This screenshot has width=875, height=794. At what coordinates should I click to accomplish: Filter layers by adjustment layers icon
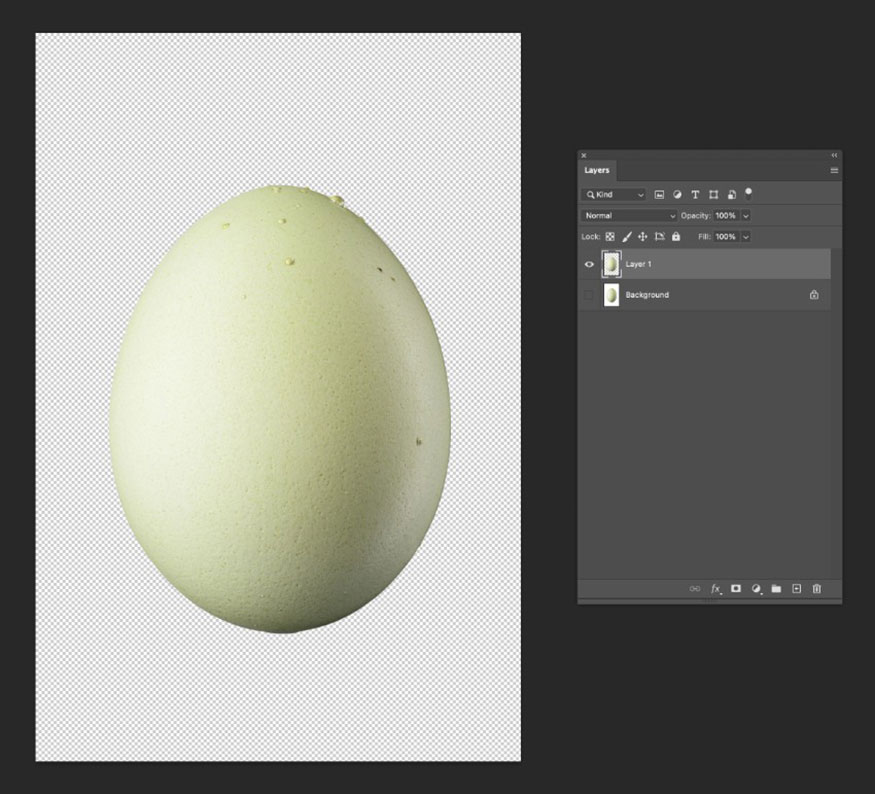point(677,195)
